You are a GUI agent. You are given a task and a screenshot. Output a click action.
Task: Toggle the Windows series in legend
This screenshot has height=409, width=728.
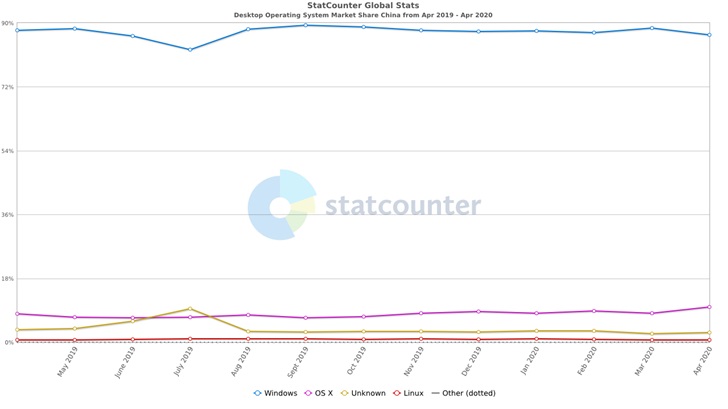pos(275,393)
